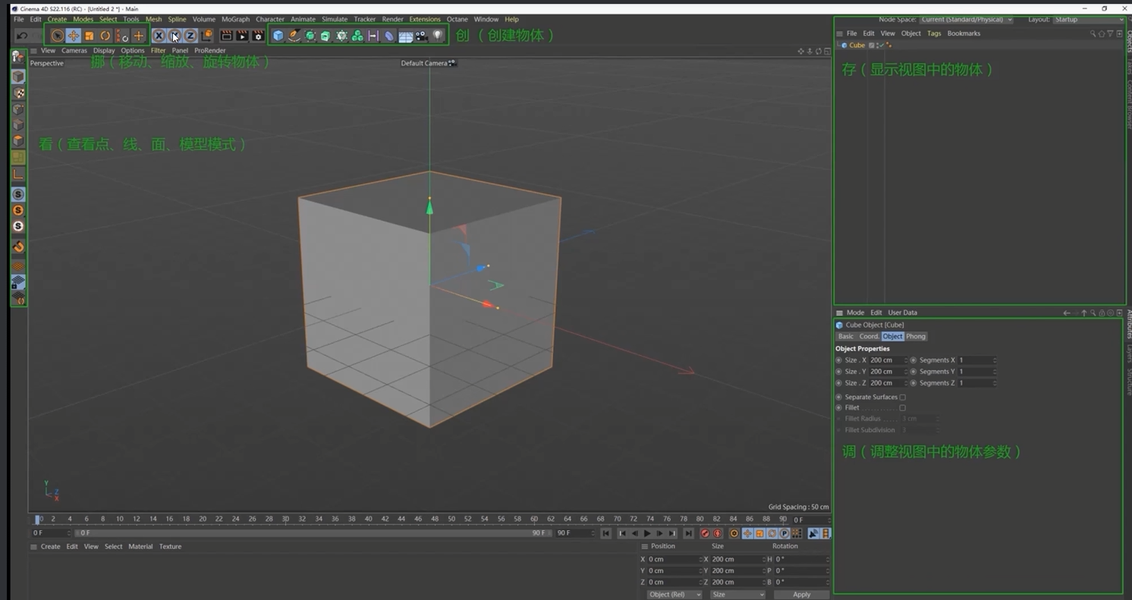1132x600 pixels.
Task: Toggle the Size X animation dot
Action: 839,360
